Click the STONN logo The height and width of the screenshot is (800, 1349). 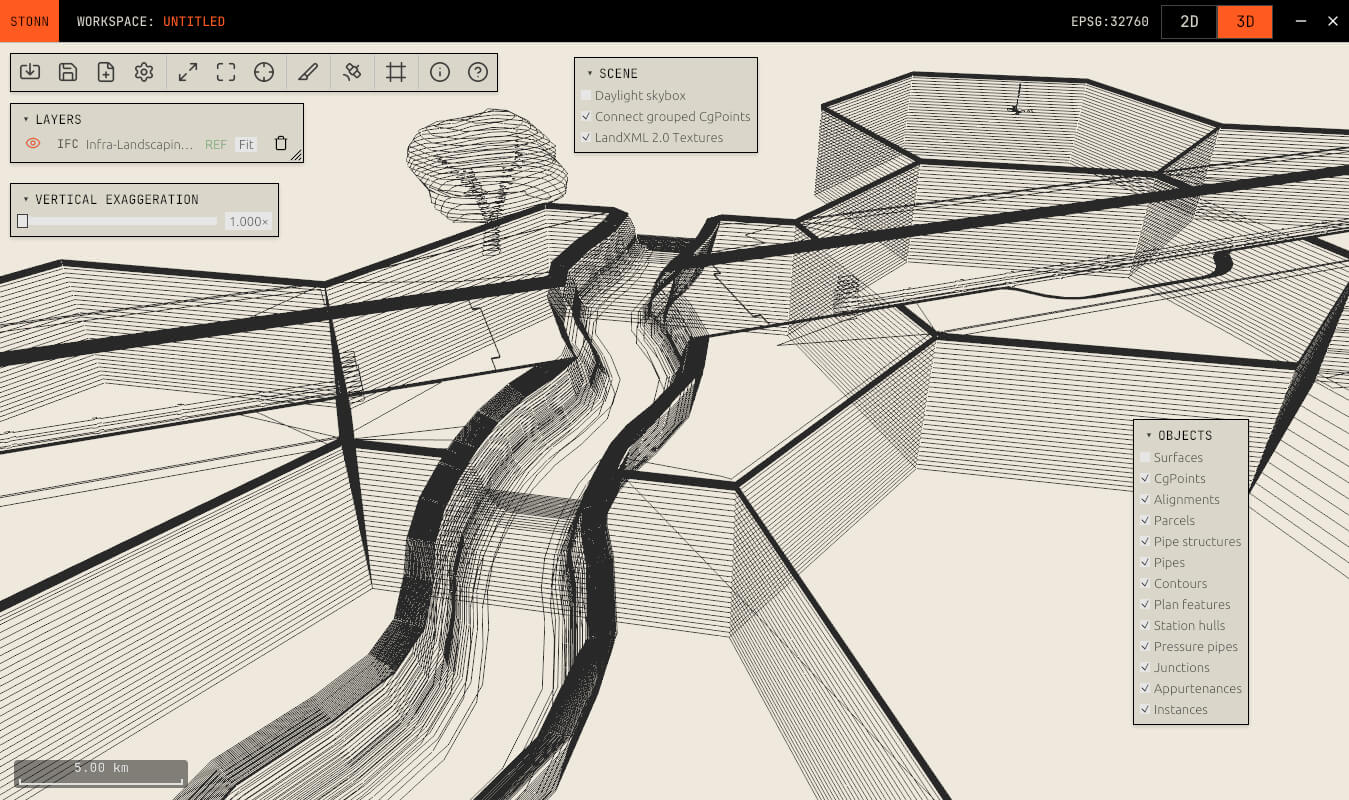click(30, 21)
